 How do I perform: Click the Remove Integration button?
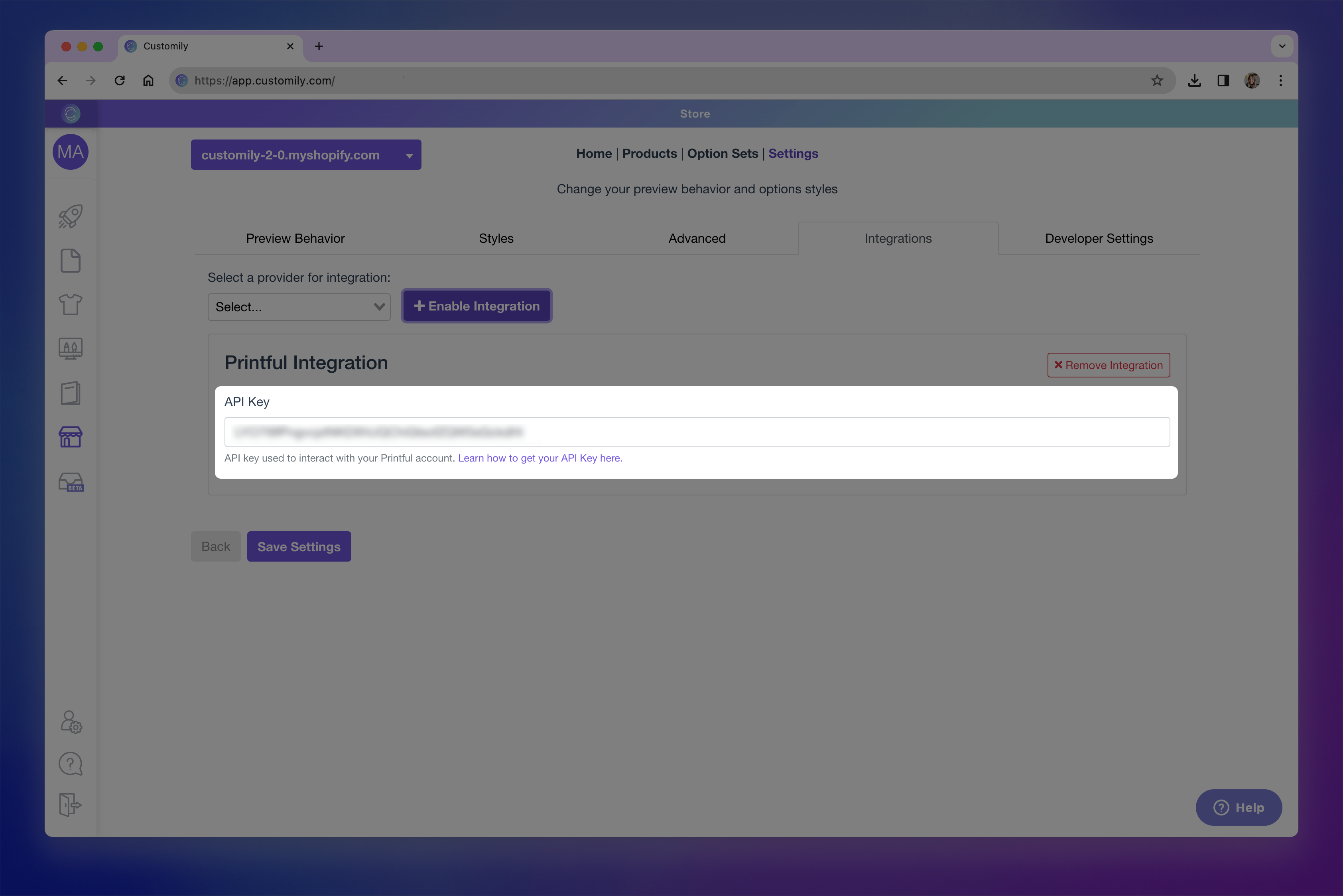[1108, 365]
